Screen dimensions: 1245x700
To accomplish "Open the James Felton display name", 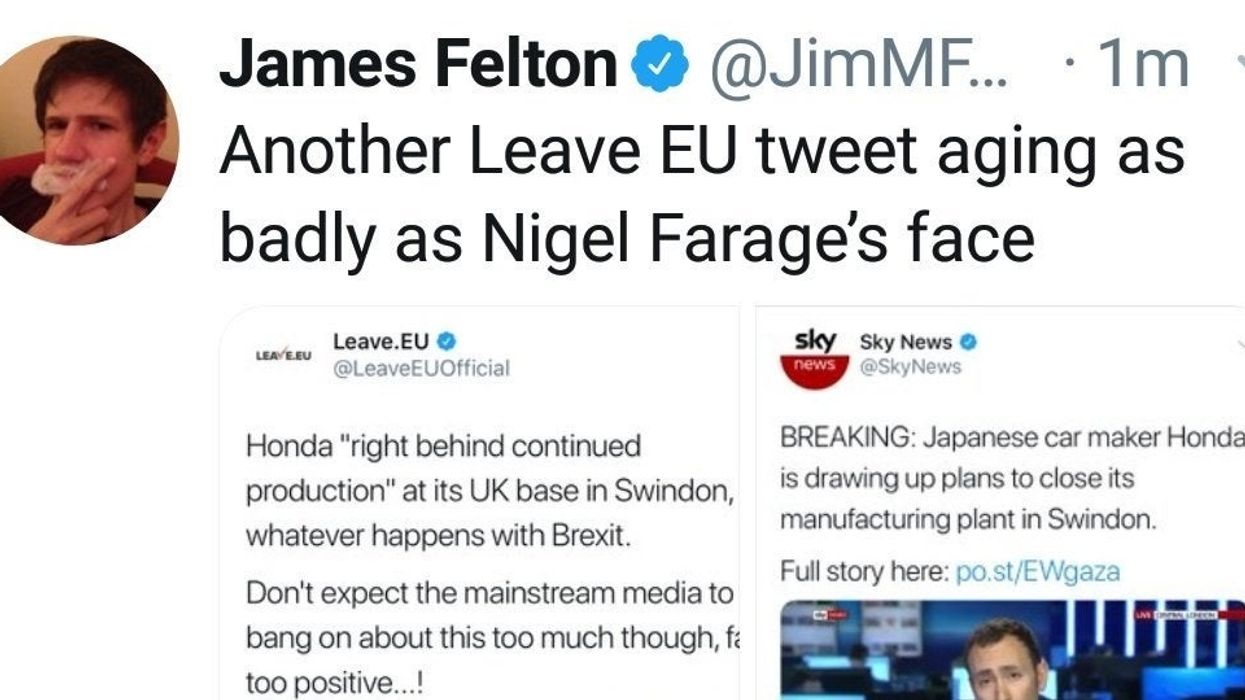I will 418,64.
